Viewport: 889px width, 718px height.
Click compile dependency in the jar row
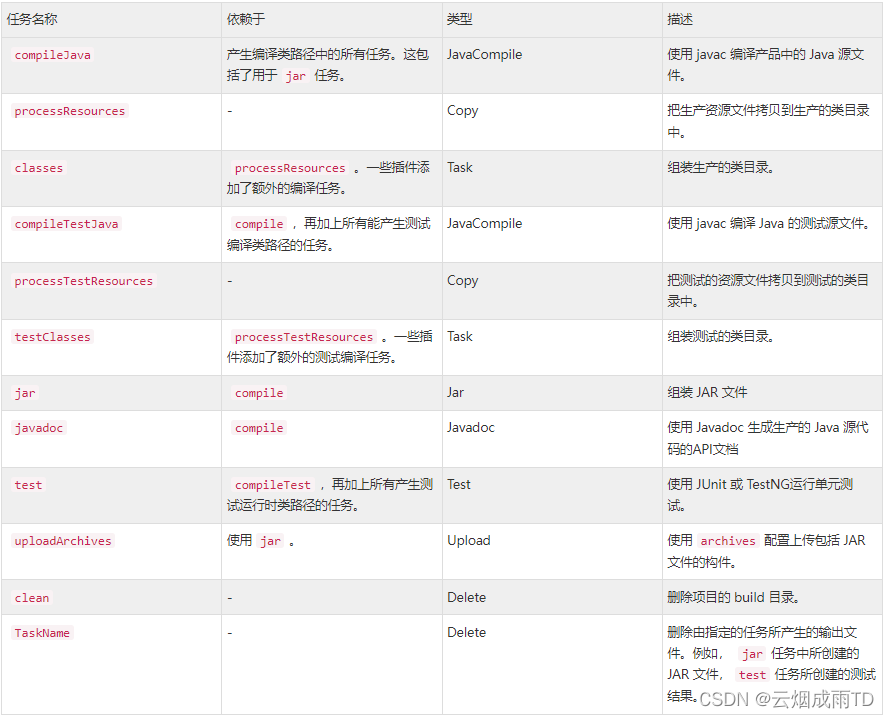tap(259, 393)
